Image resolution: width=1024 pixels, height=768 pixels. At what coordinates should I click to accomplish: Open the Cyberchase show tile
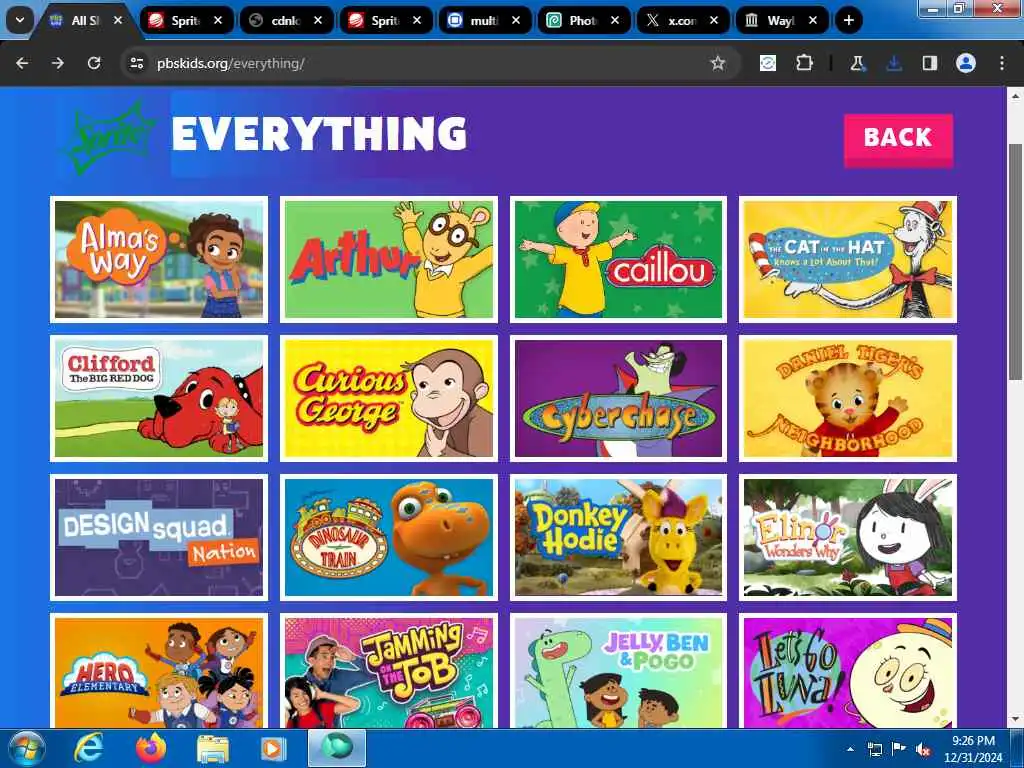point(618,398)
